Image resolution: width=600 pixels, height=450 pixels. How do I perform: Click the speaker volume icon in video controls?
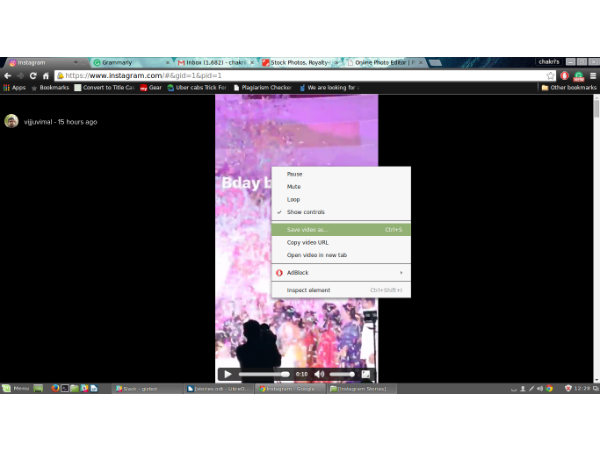(319, 374)
